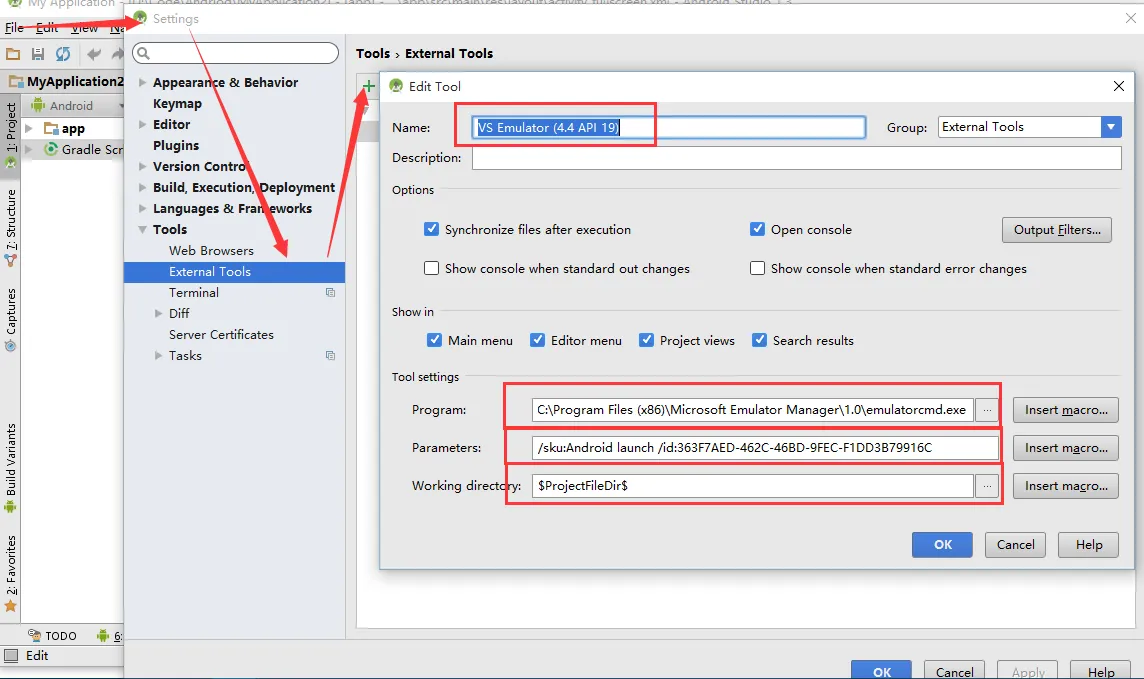Select External Tools in settings tree
This screenshot has width=1144, height=679.
[x=234, y=271]
